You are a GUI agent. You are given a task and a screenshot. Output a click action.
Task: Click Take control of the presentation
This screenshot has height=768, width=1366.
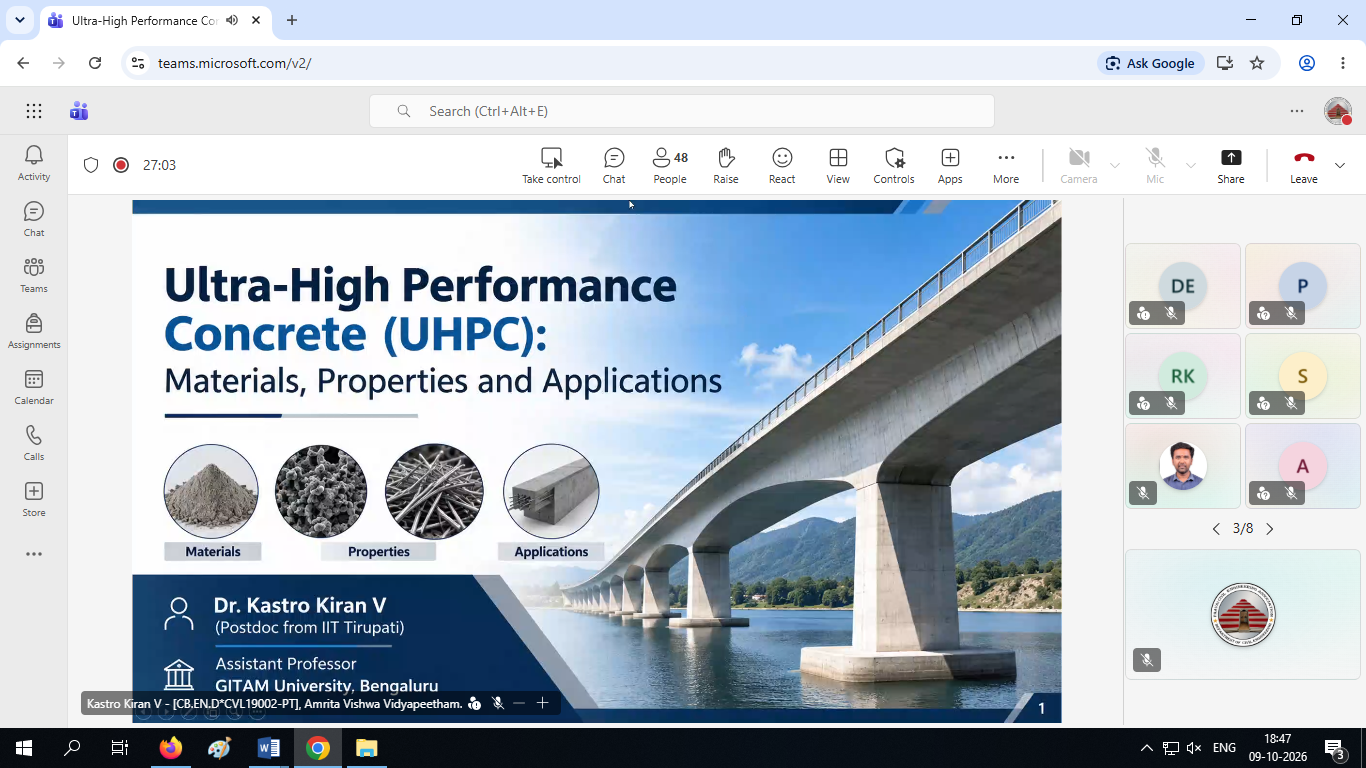tap(551, 165)
